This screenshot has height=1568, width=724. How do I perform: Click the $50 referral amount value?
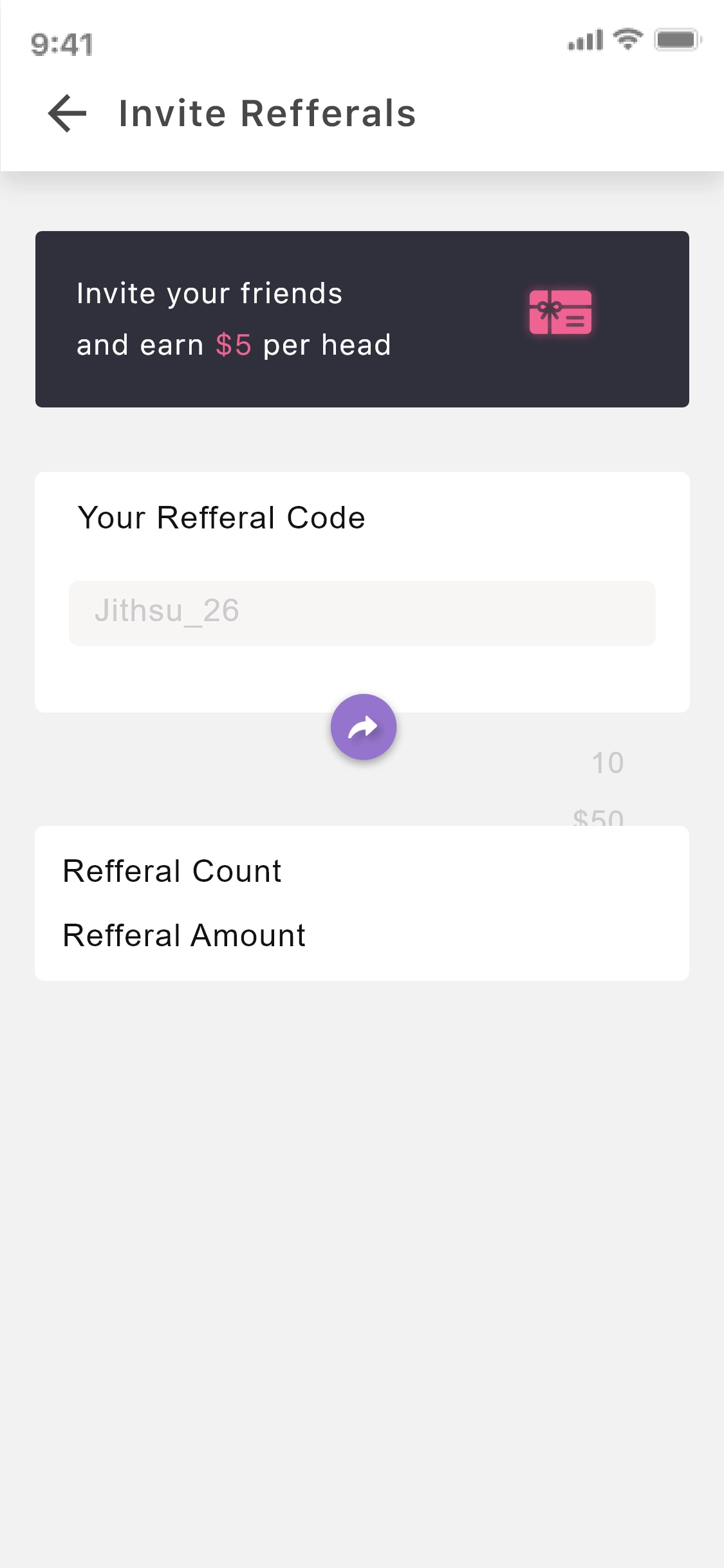(x=599, y=816)
